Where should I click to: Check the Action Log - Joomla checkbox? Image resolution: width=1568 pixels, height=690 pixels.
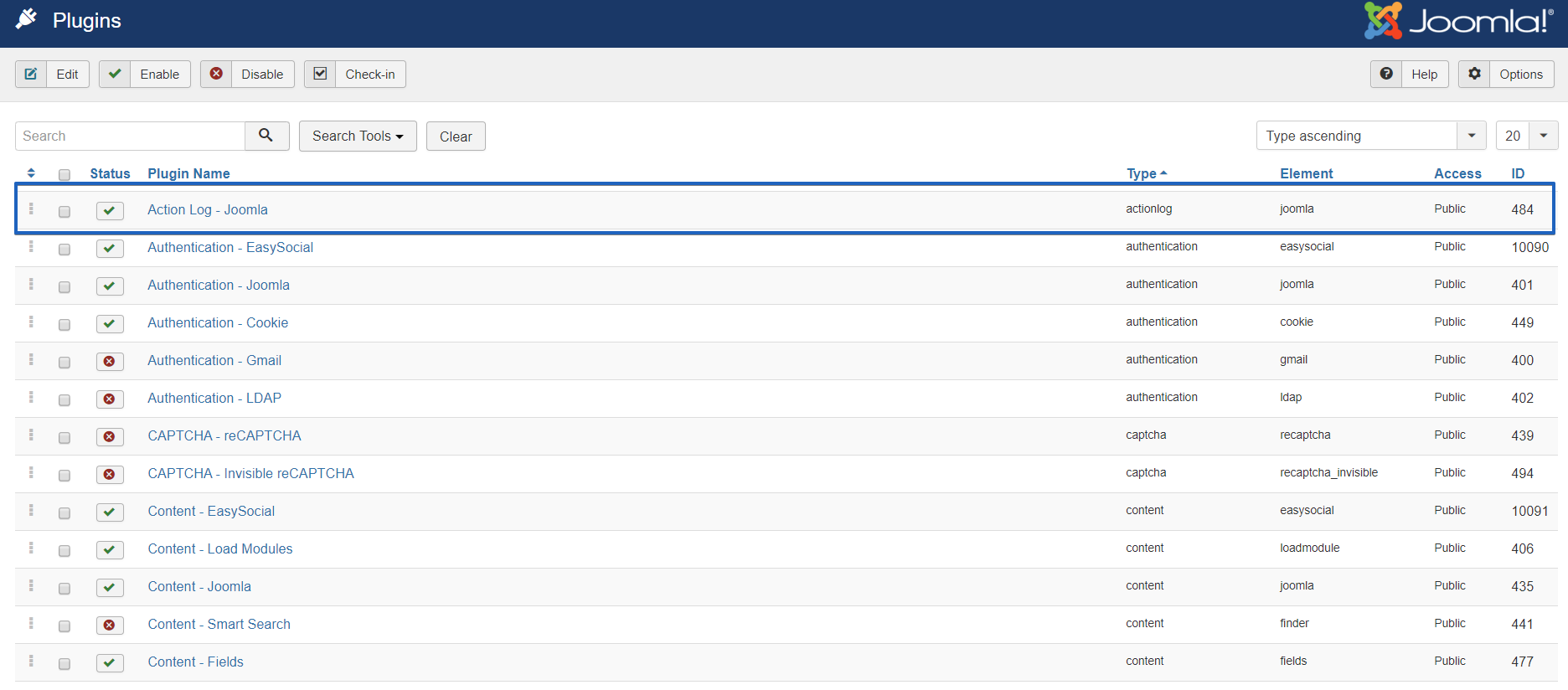(x=64, y=212)
